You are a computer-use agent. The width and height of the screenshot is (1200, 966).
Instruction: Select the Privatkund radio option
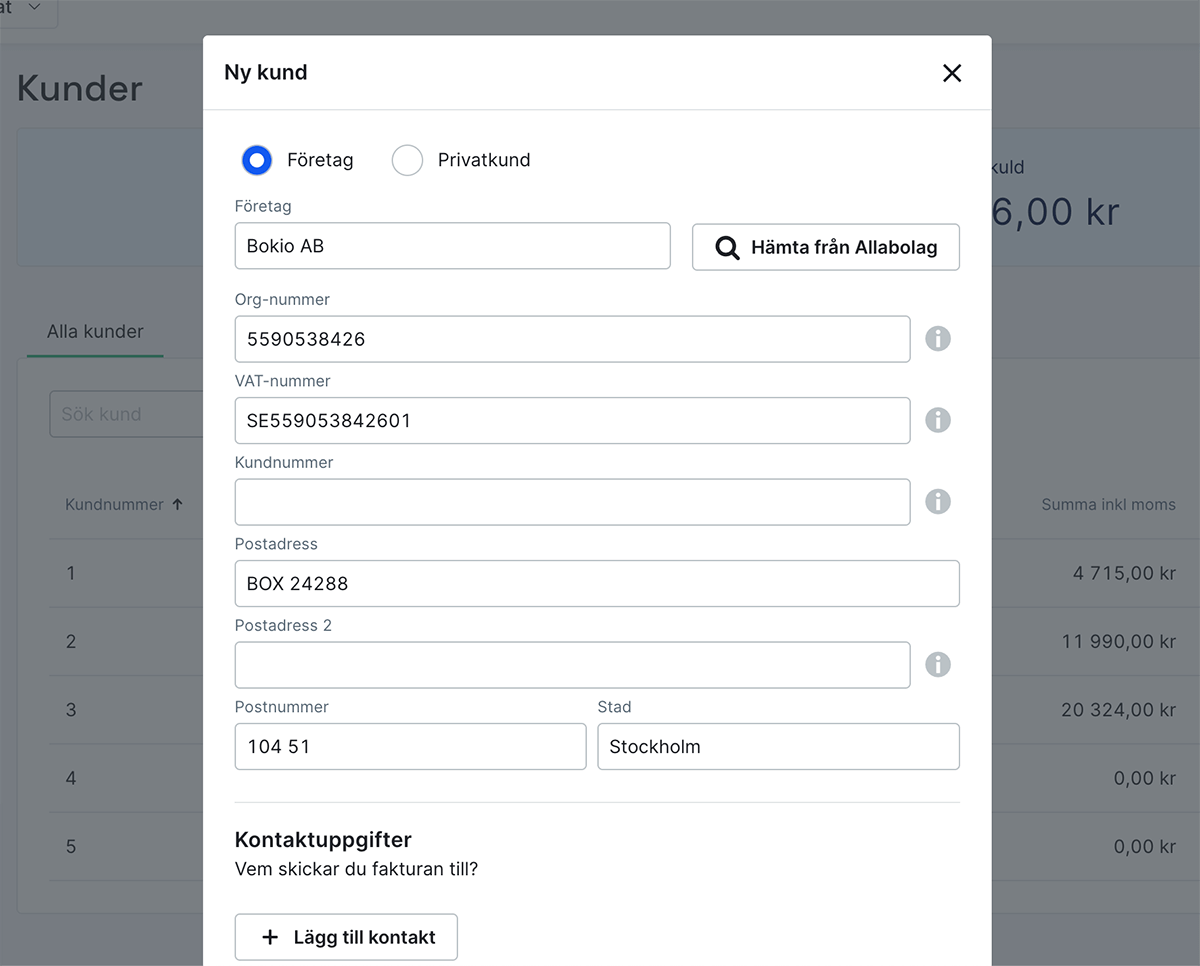(x=407, y=160)
